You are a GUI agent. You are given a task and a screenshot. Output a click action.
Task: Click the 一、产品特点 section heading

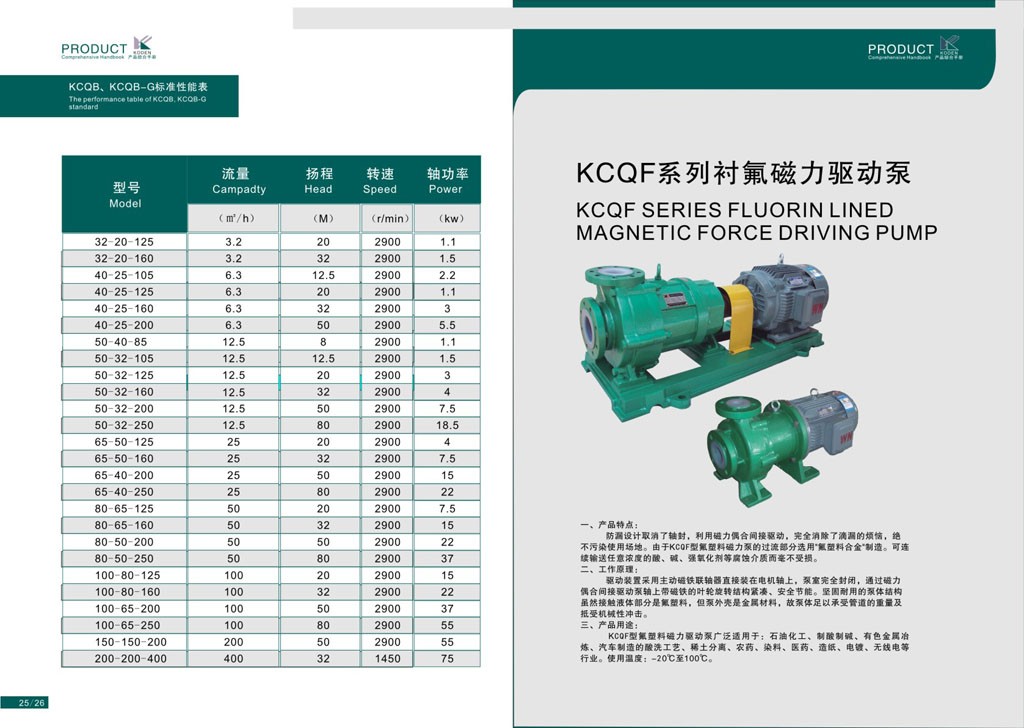coord(608,525)
